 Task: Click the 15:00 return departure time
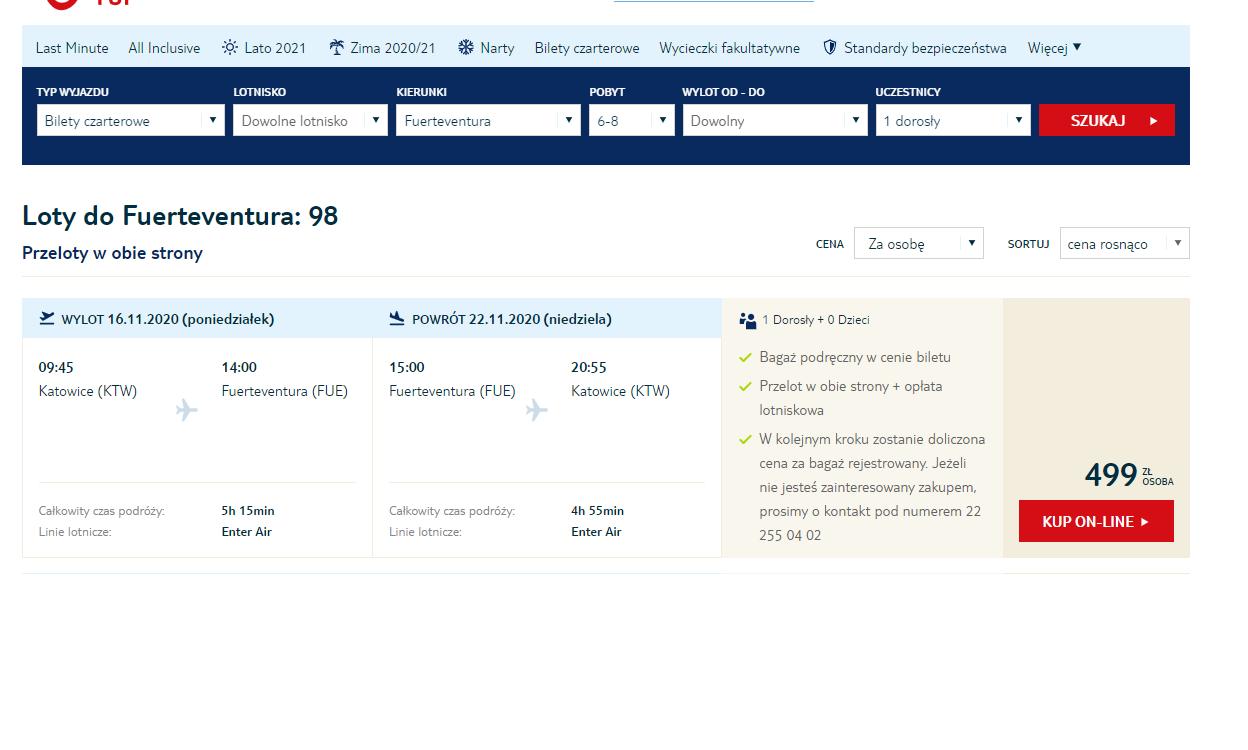pyautogui.click(x=407, y=367)
